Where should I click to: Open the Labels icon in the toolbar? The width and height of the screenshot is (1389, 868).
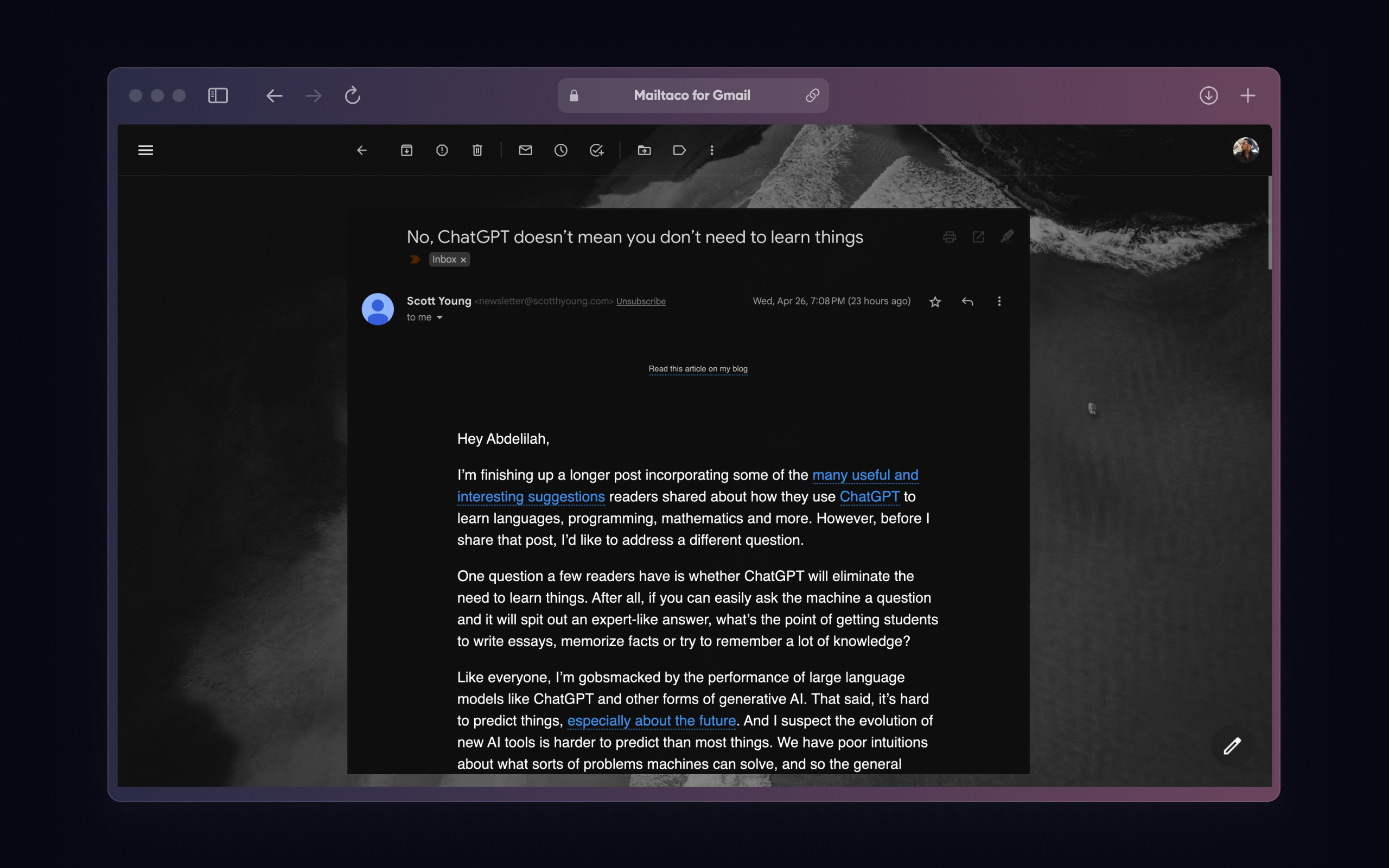pyautogui.click(x=679, y=150)
